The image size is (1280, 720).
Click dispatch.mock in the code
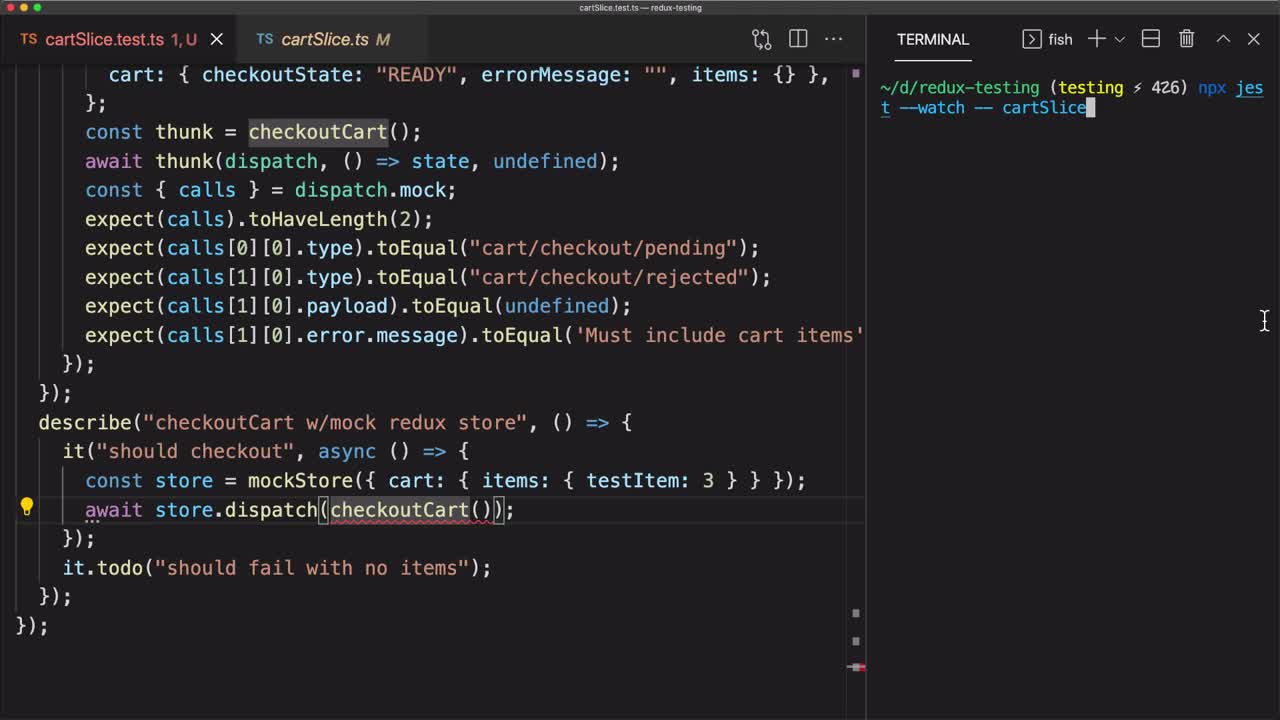[x=370, y=190]
